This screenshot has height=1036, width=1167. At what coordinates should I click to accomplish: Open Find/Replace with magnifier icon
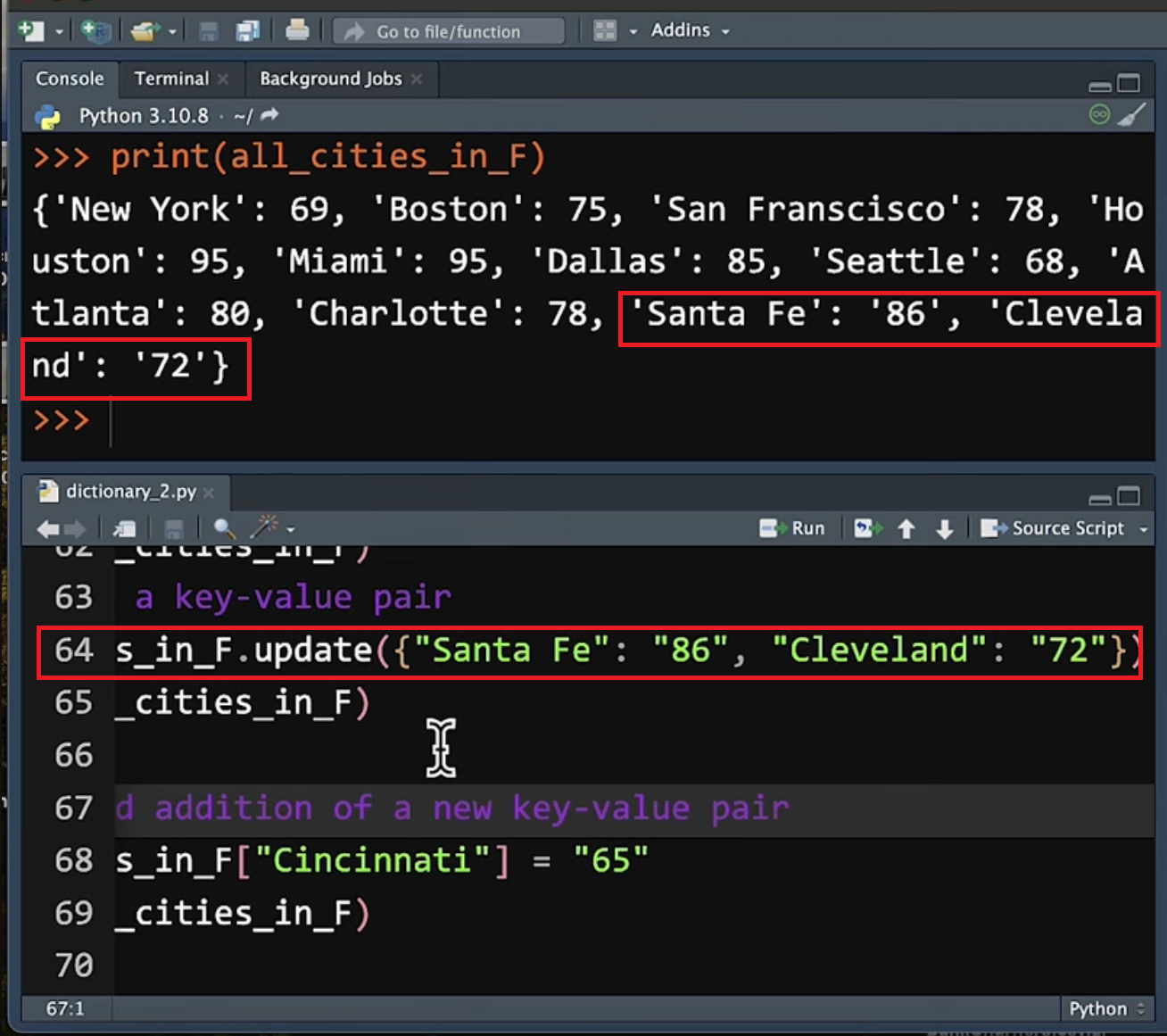tap(224, 528)
